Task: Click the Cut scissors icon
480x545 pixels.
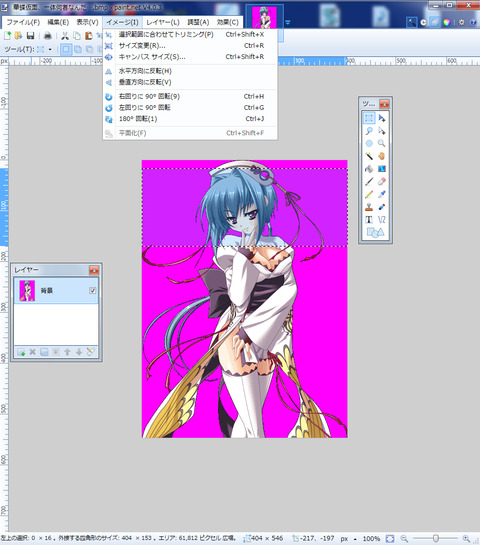Action: coord(65,35)
